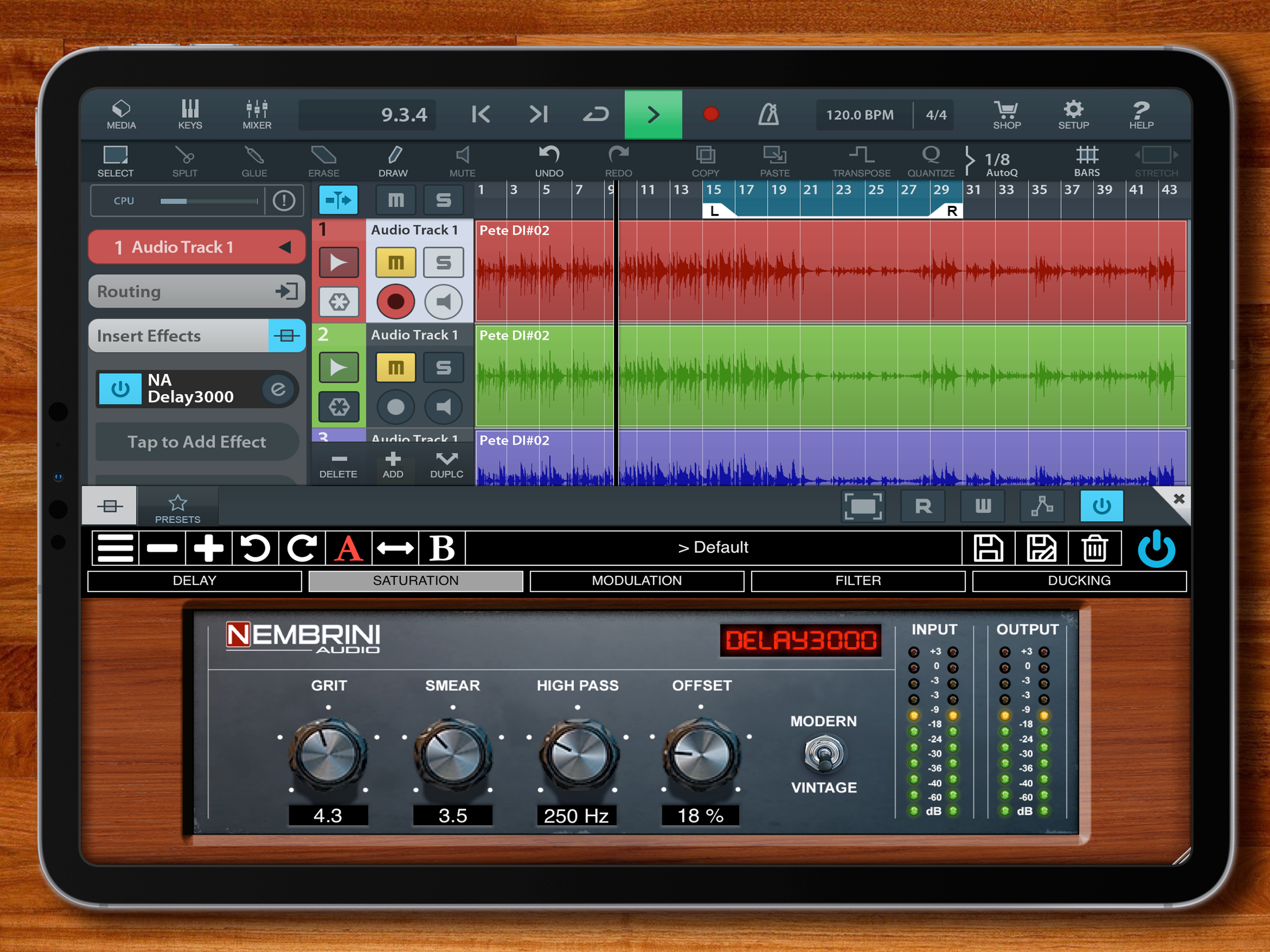The image size is (1270, 952).
Task: Open the Delay3000 hamburger menu
Action: pos(115,548)
